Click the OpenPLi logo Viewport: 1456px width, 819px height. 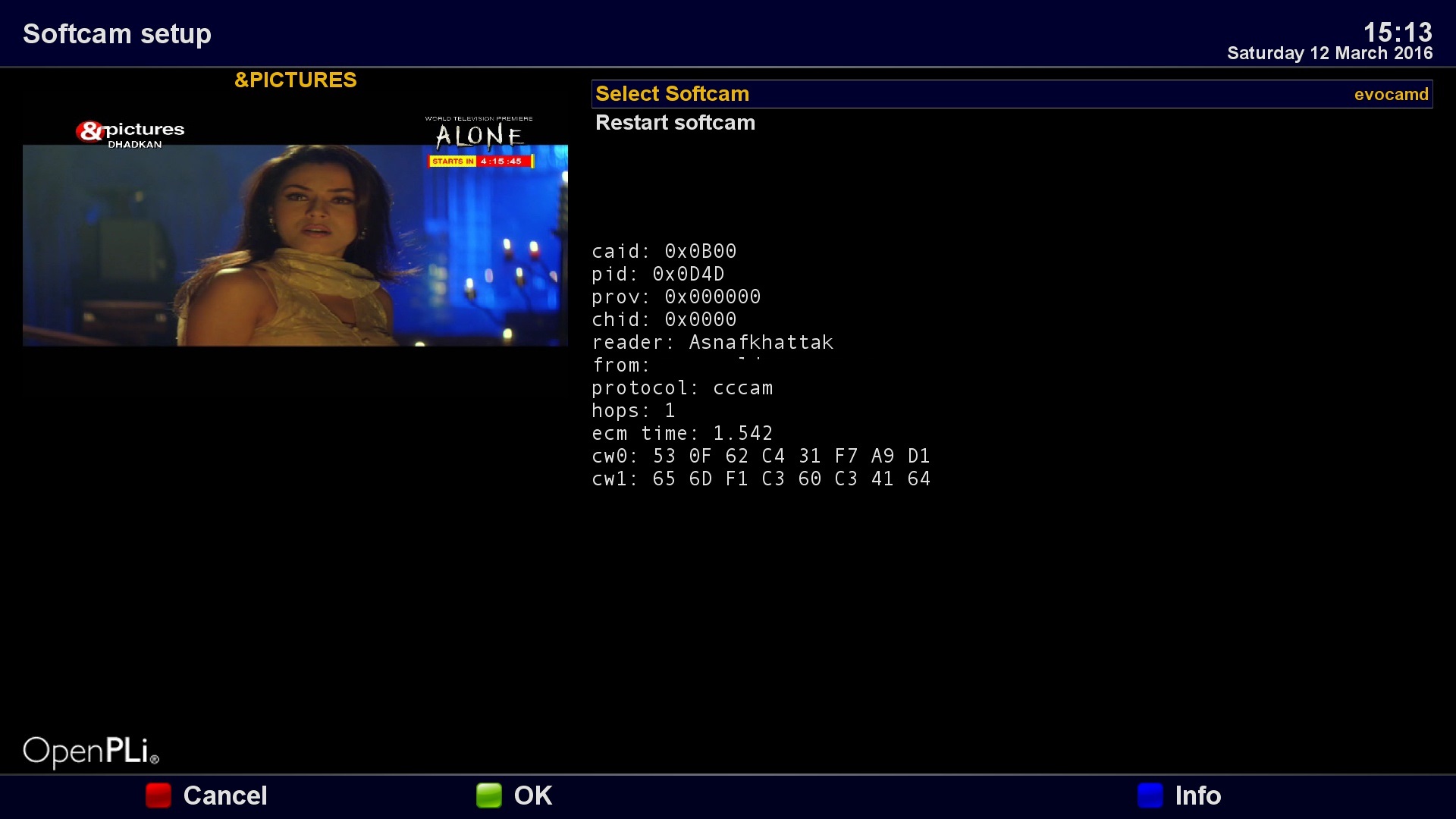(x=91, y=751)
